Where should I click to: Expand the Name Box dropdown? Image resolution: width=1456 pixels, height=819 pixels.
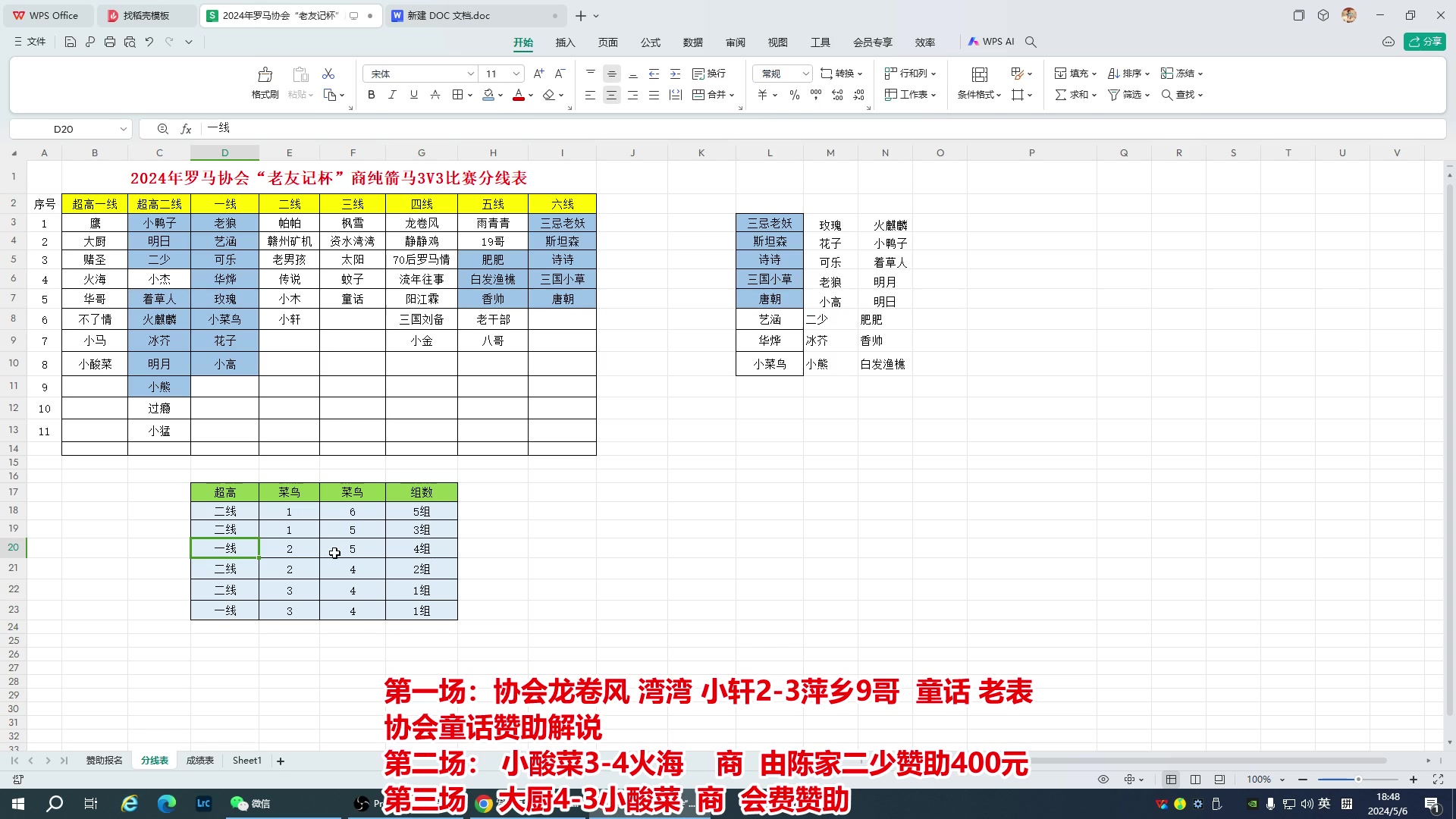tap(123, 129)
